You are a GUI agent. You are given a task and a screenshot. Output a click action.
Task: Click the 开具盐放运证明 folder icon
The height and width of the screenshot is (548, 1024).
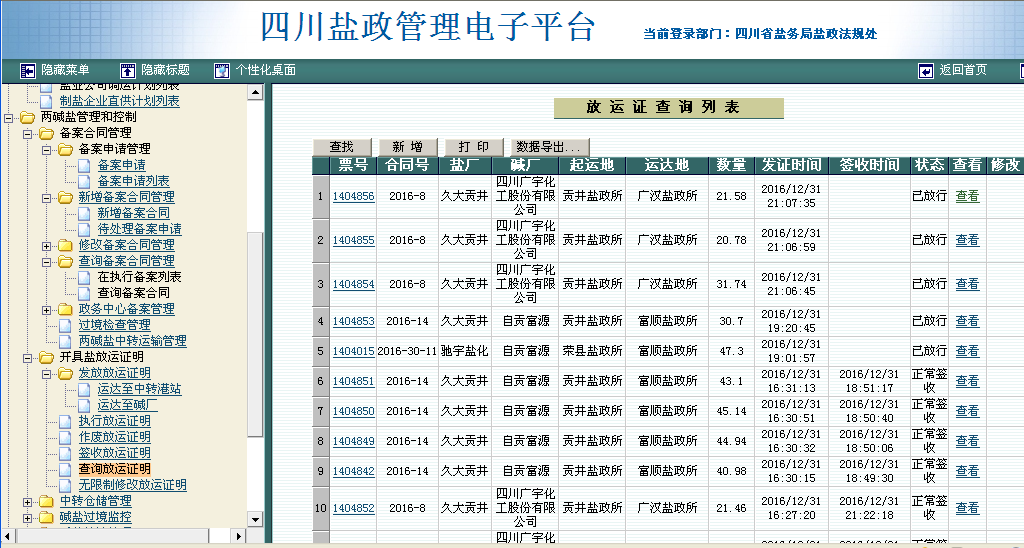46,357
